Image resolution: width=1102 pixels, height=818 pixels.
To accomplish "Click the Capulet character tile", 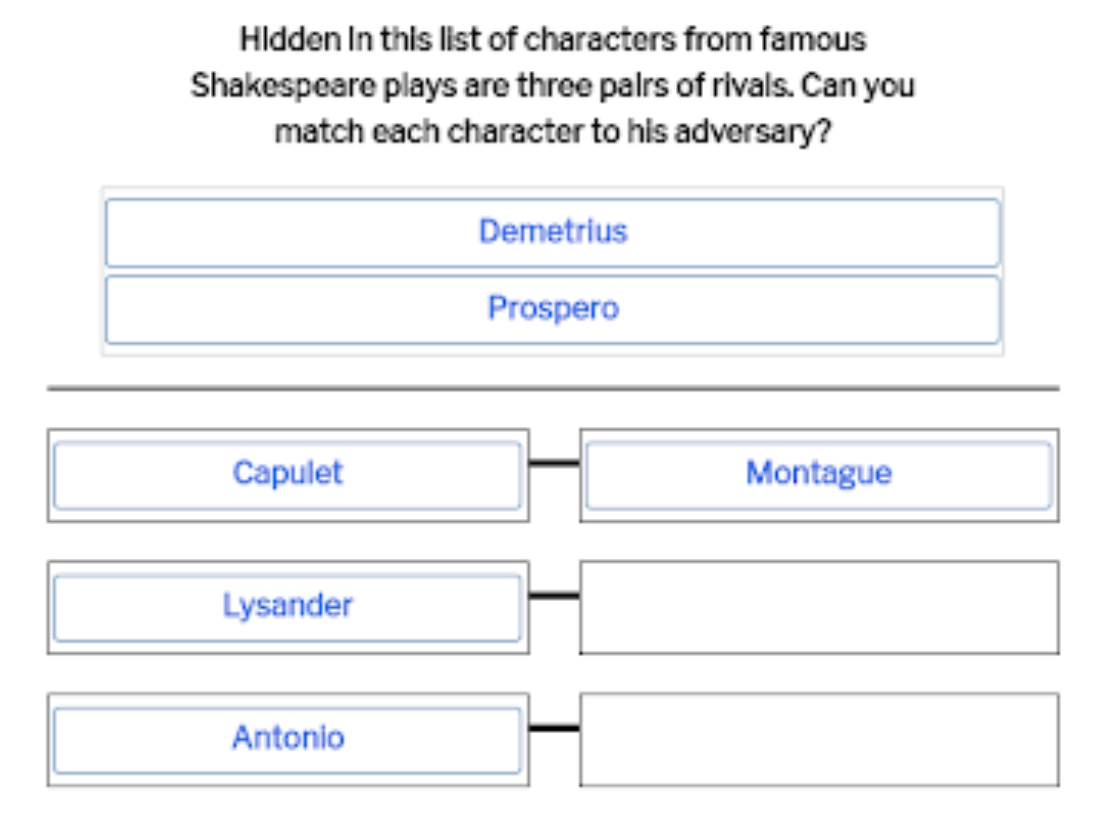I will pos(287,474).
